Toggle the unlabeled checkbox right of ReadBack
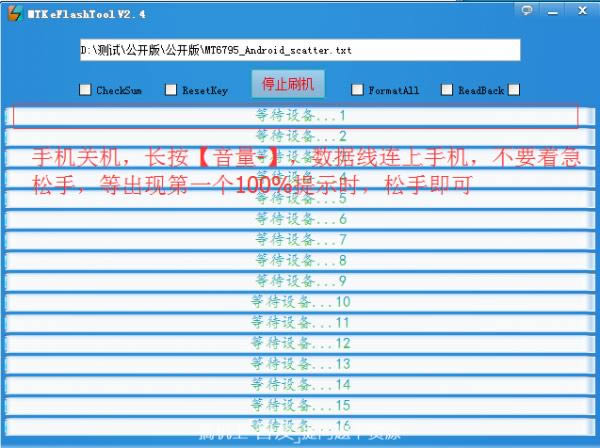 click(x=514, y=90)
